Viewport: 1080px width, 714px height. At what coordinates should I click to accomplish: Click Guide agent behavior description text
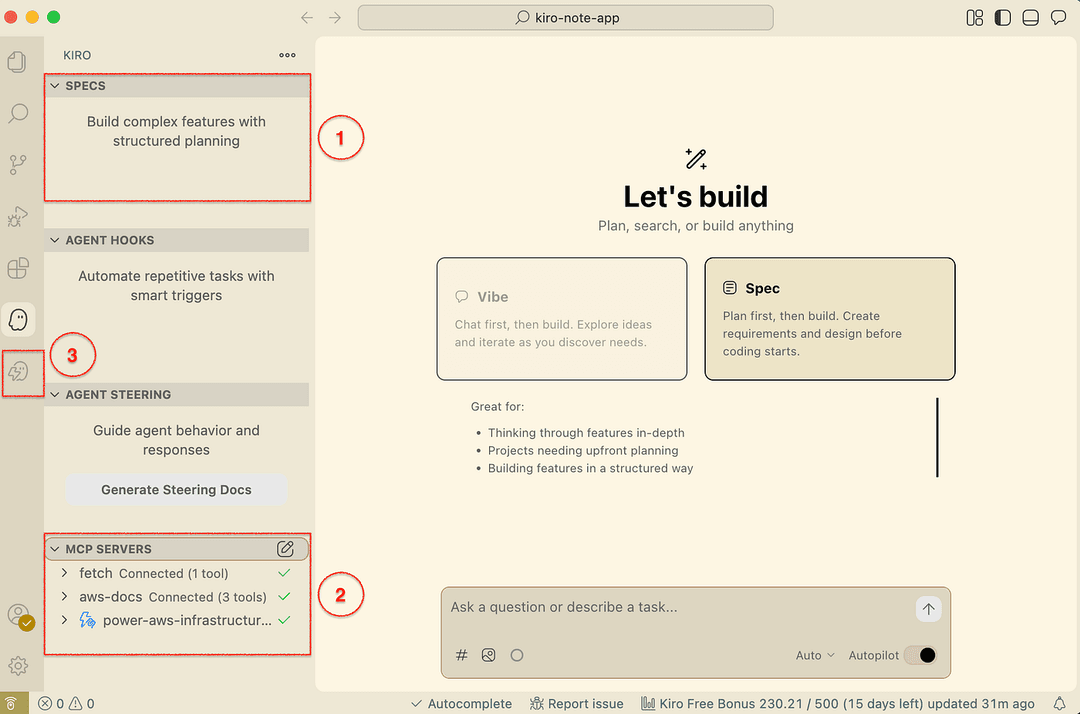[x=176, y=440]
